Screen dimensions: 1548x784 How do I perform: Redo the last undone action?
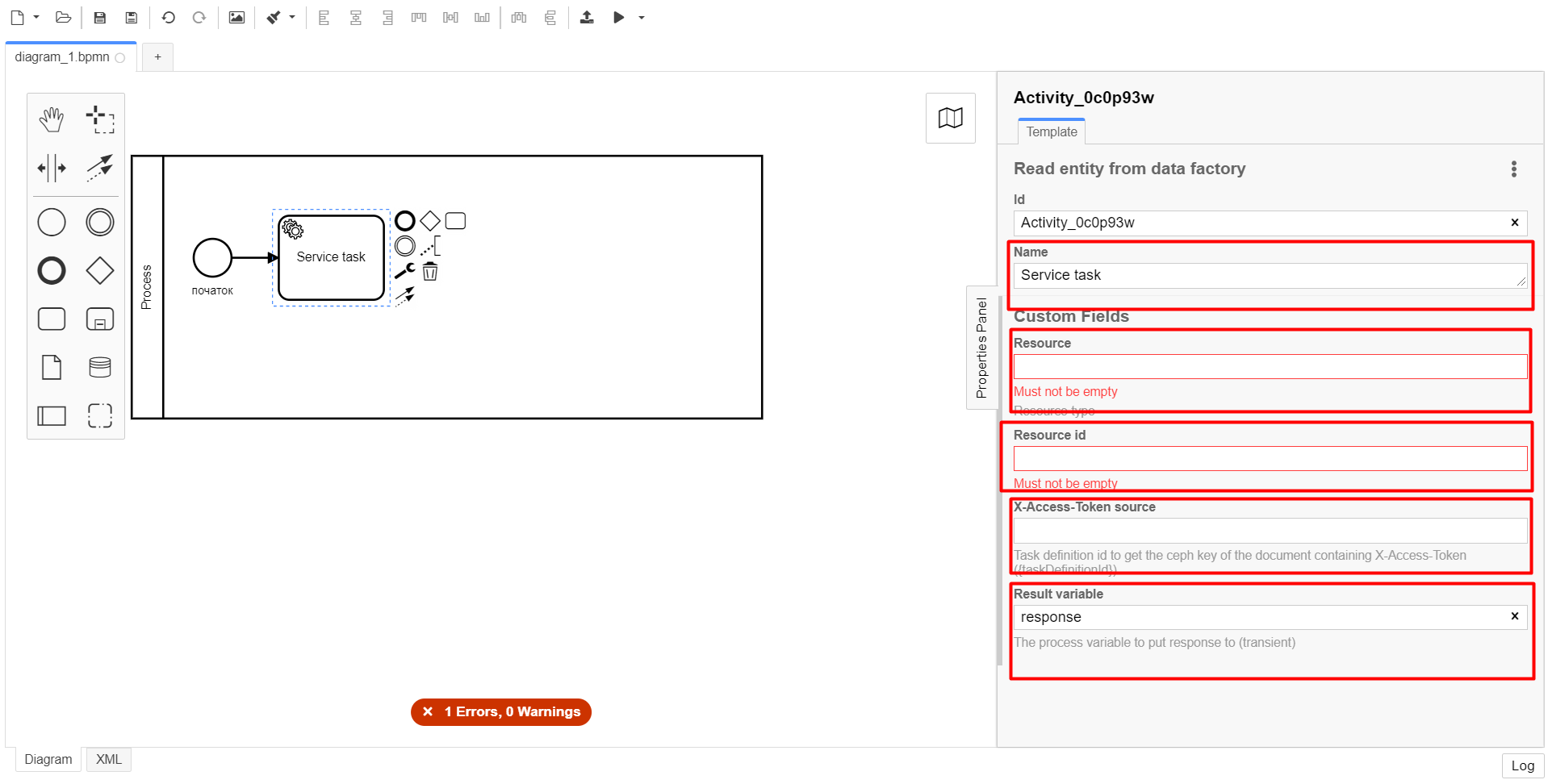(199, 17)
